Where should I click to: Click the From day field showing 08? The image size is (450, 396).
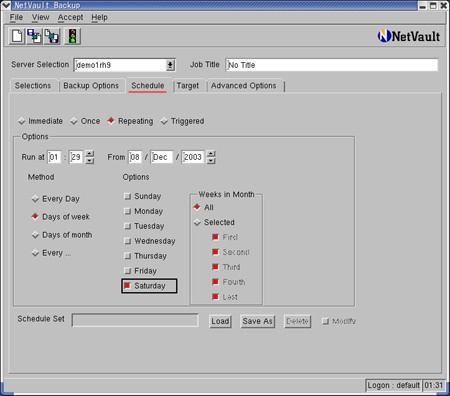pyautogui.click(x=135, y=157)
